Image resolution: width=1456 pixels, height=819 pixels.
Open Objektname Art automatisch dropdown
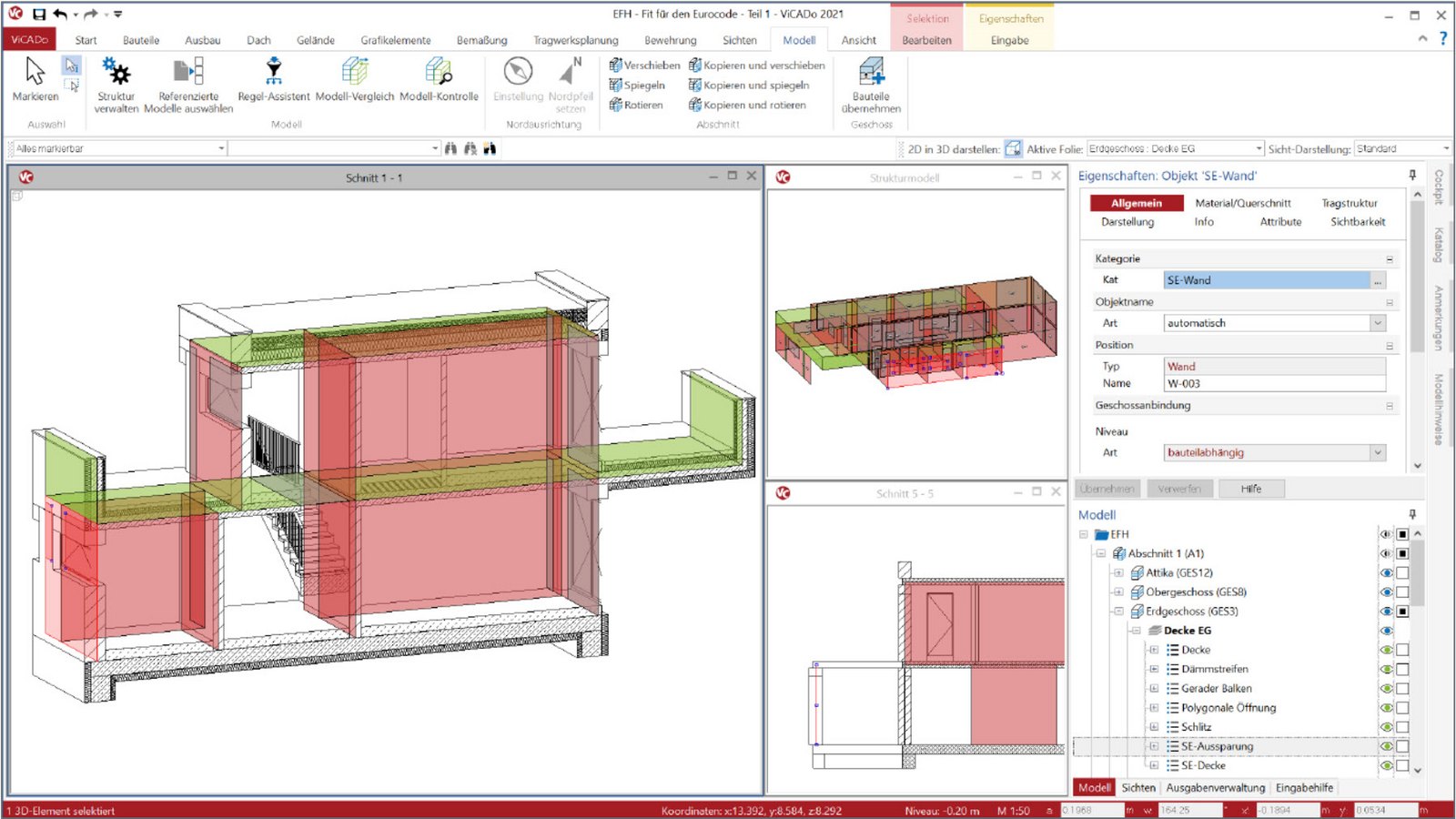tap(1378, 323)
